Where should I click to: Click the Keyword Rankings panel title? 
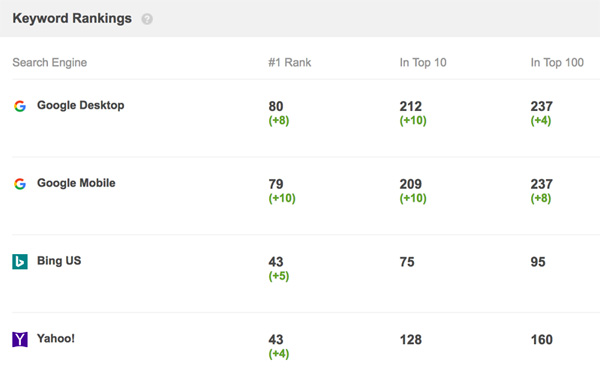pos(72,18)
